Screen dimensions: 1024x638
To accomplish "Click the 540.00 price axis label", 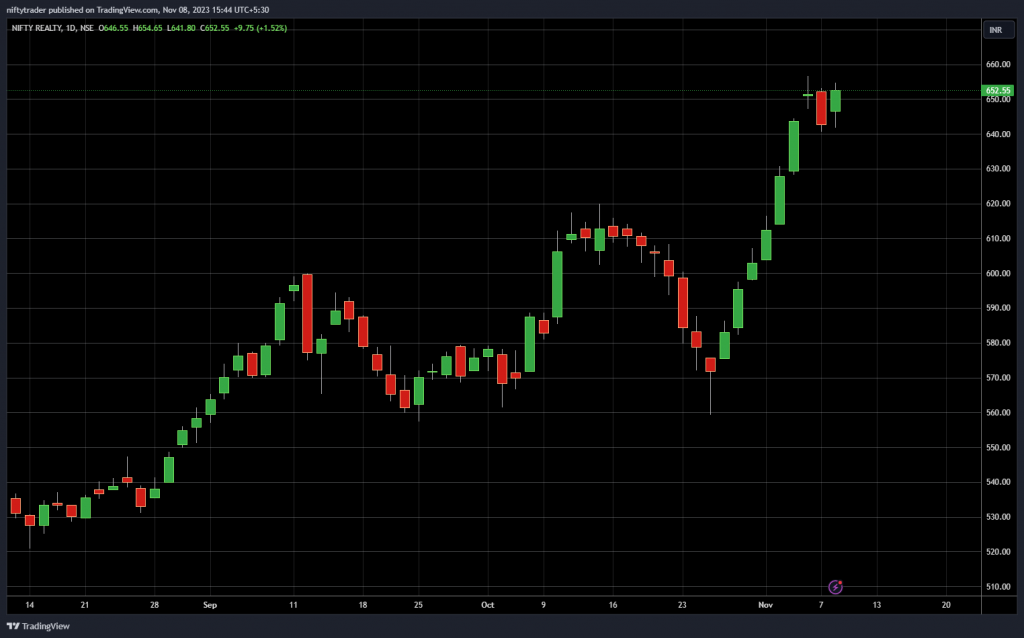I will (x=998, y=482).
